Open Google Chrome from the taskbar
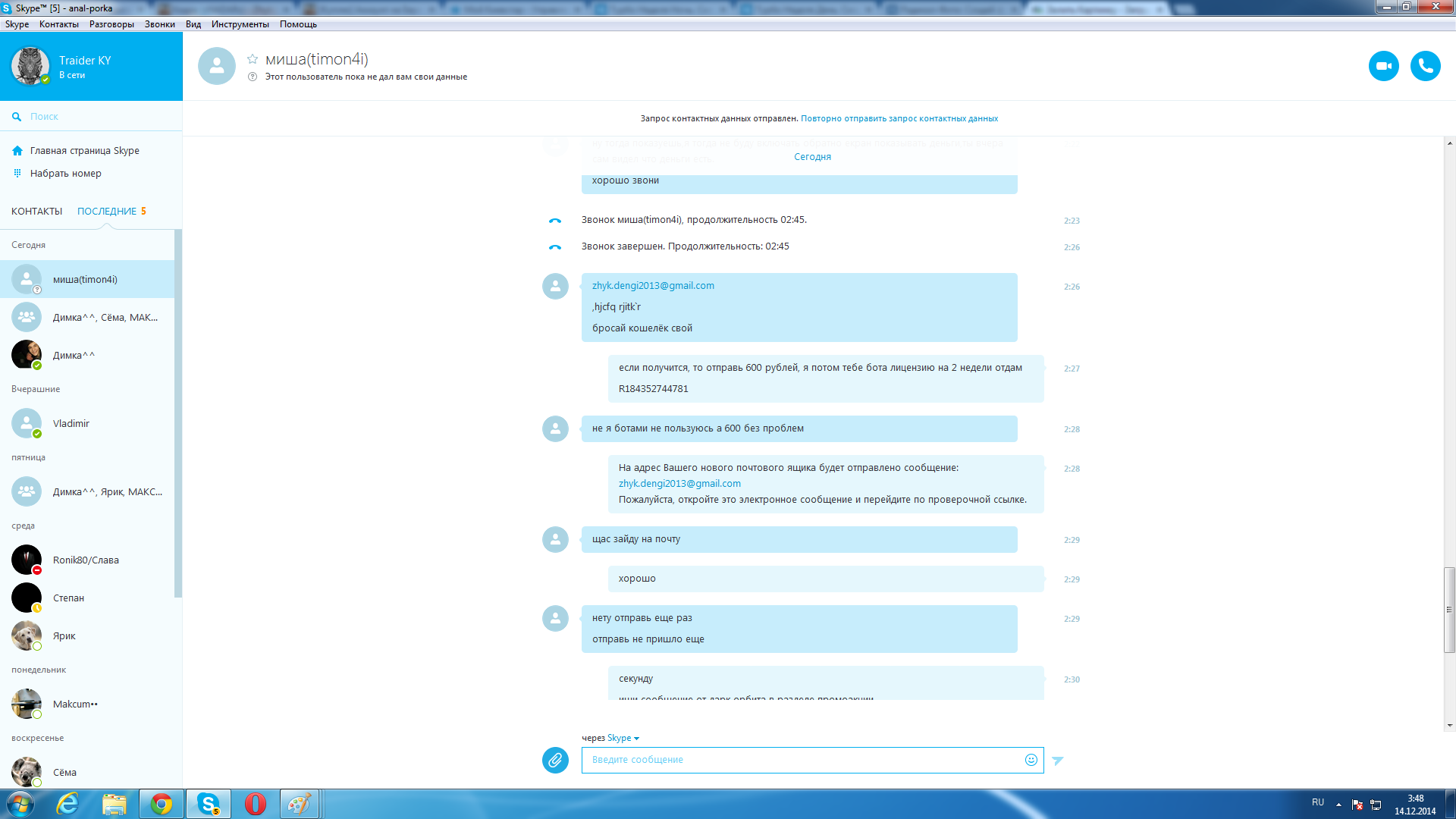Image resolution: width=1456 pixels, height=819 pixels. (x=161, y=804)
